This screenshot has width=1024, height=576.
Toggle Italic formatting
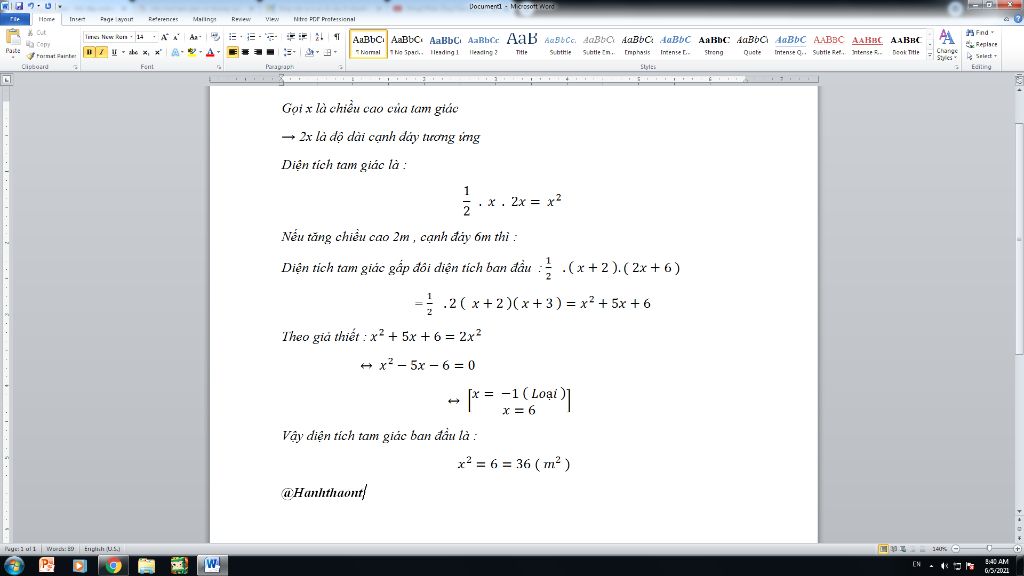pyautogui.click(x=101, y=52)
